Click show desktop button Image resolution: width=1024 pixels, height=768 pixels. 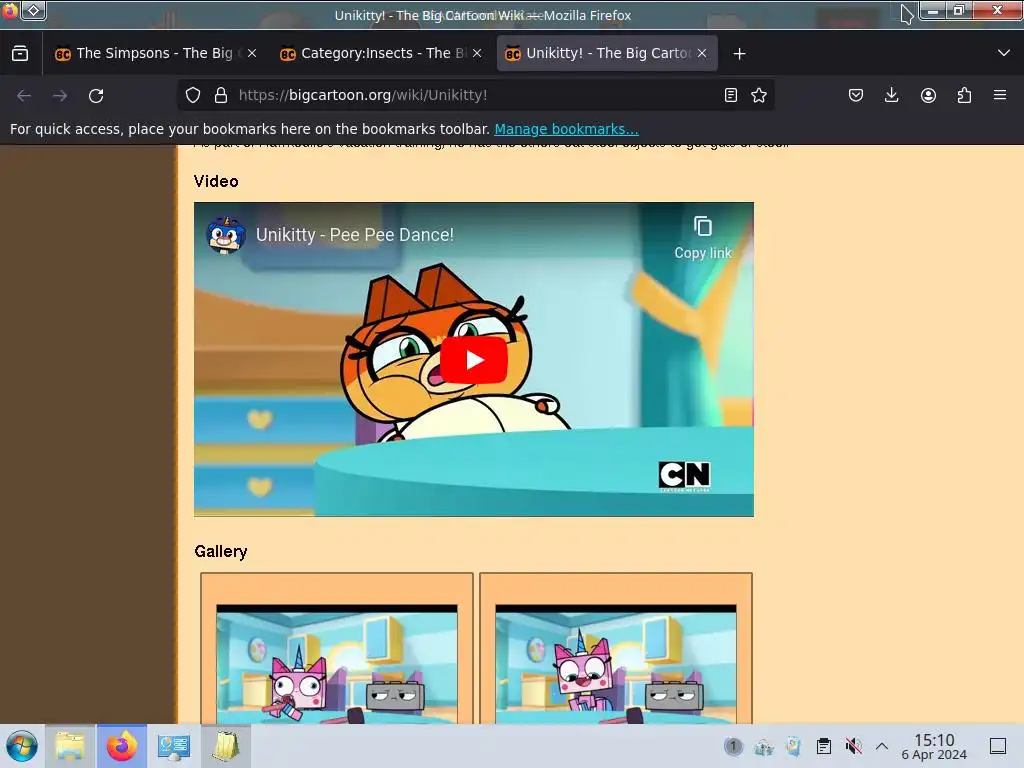(x=998, y=746)
